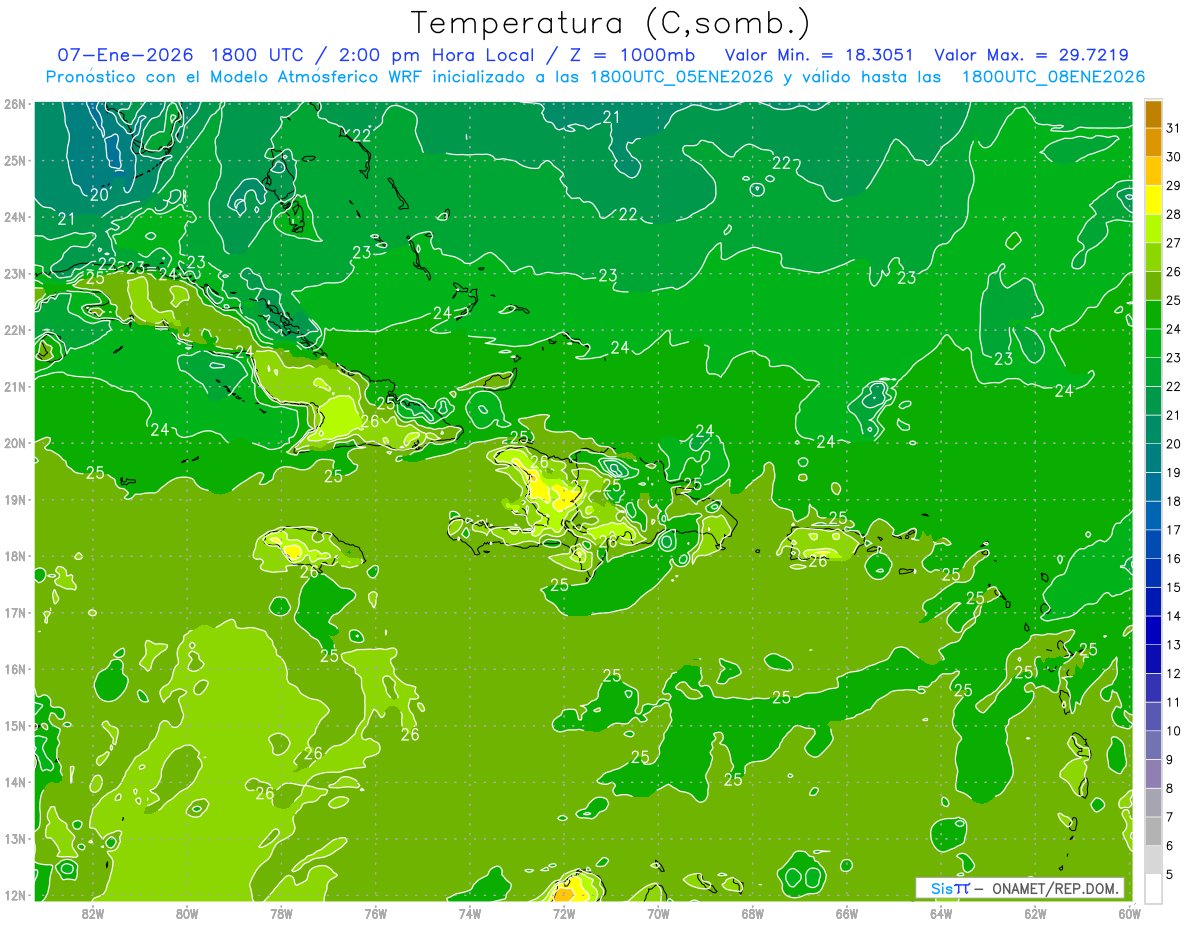Screen dimensions: 1200x927
Task: Click the '20' contour label on the map
Action: tap(100, 195)
